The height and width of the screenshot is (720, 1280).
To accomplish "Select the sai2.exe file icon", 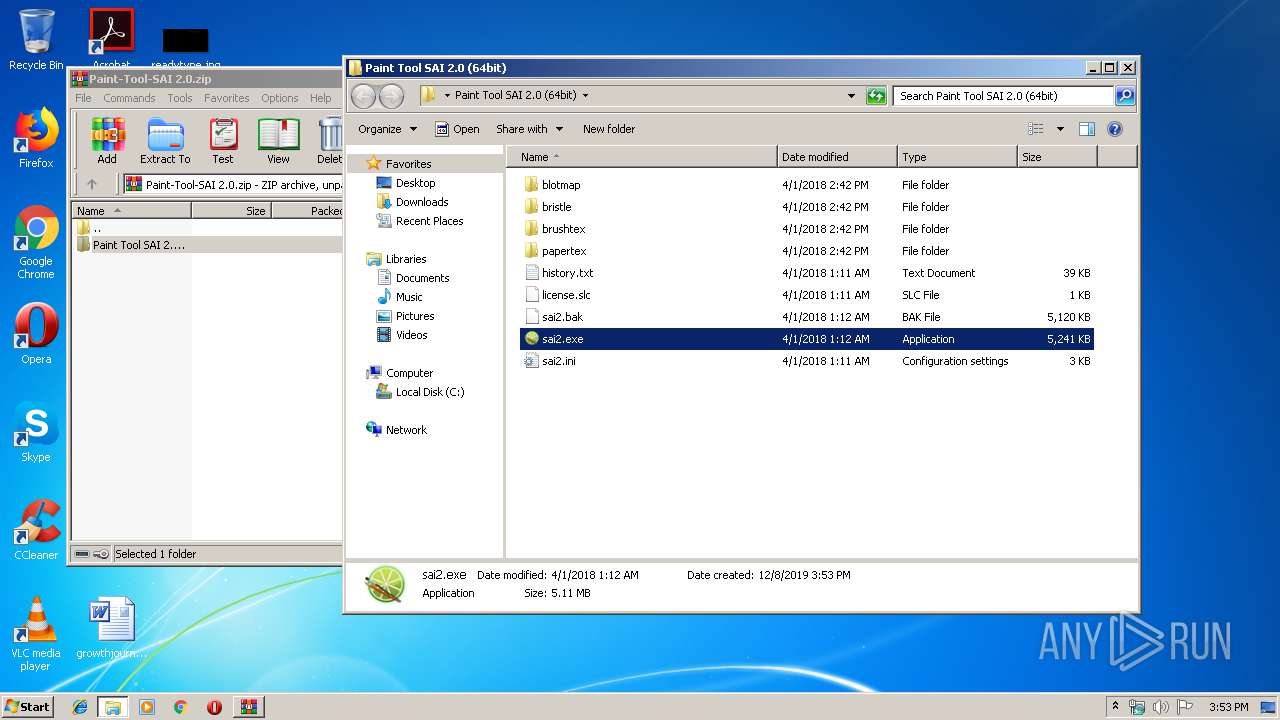I will [x=532, y=339].
